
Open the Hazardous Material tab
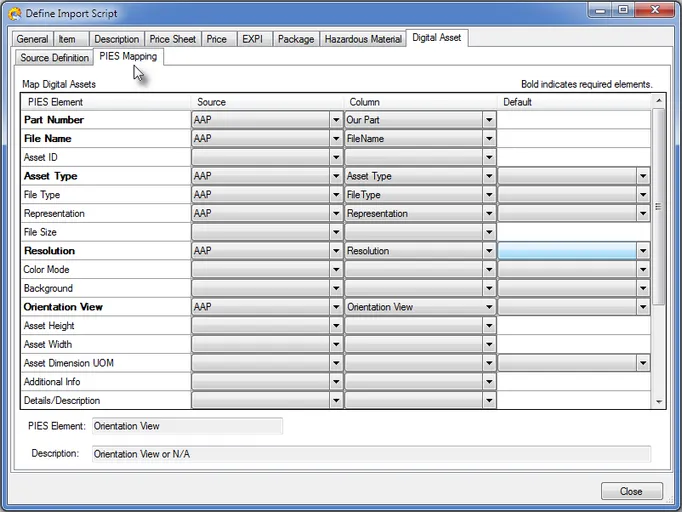[x=363, y=39]
